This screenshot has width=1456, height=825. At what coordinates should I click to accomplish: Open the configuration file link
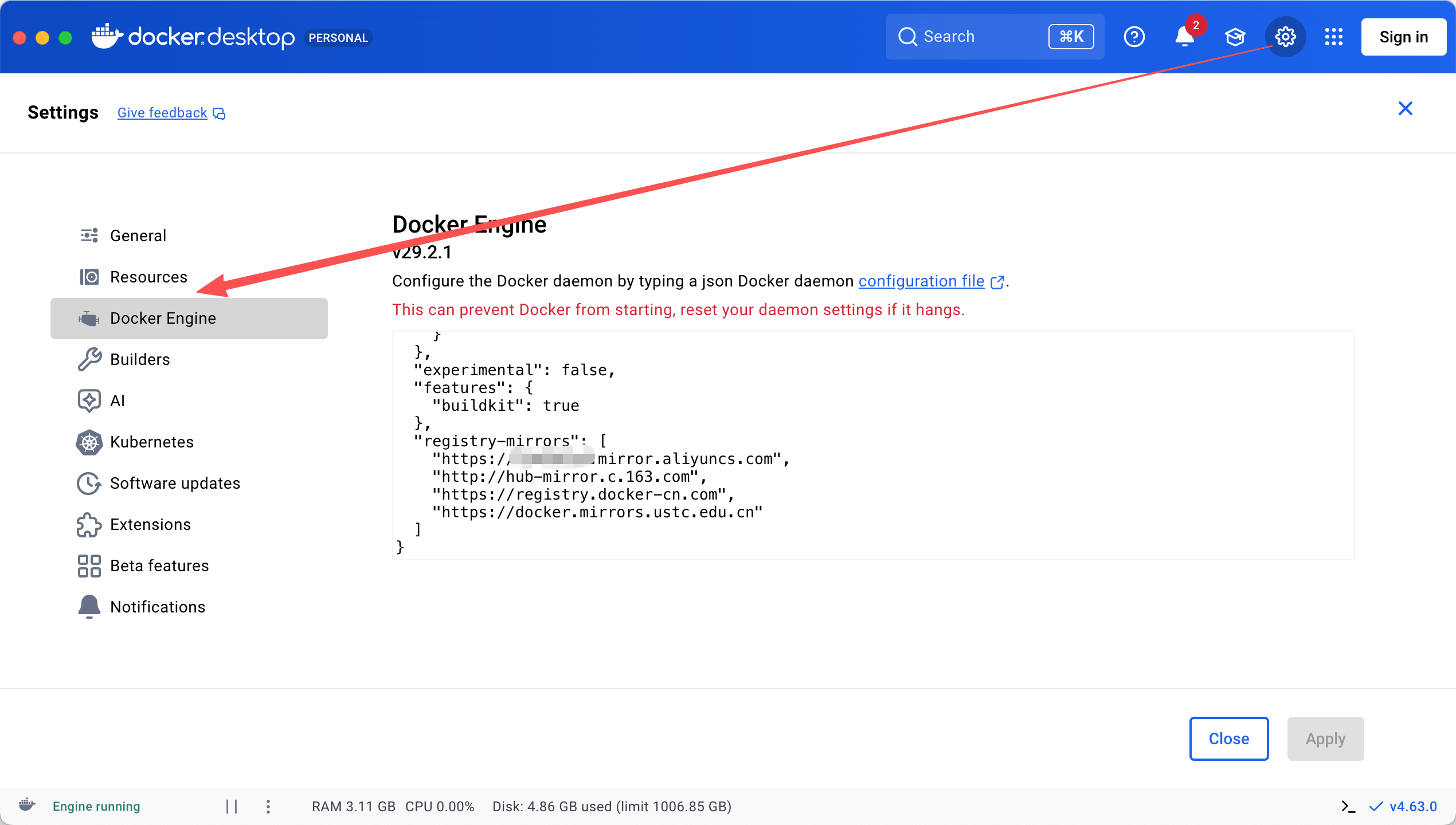tap(921, 281)
